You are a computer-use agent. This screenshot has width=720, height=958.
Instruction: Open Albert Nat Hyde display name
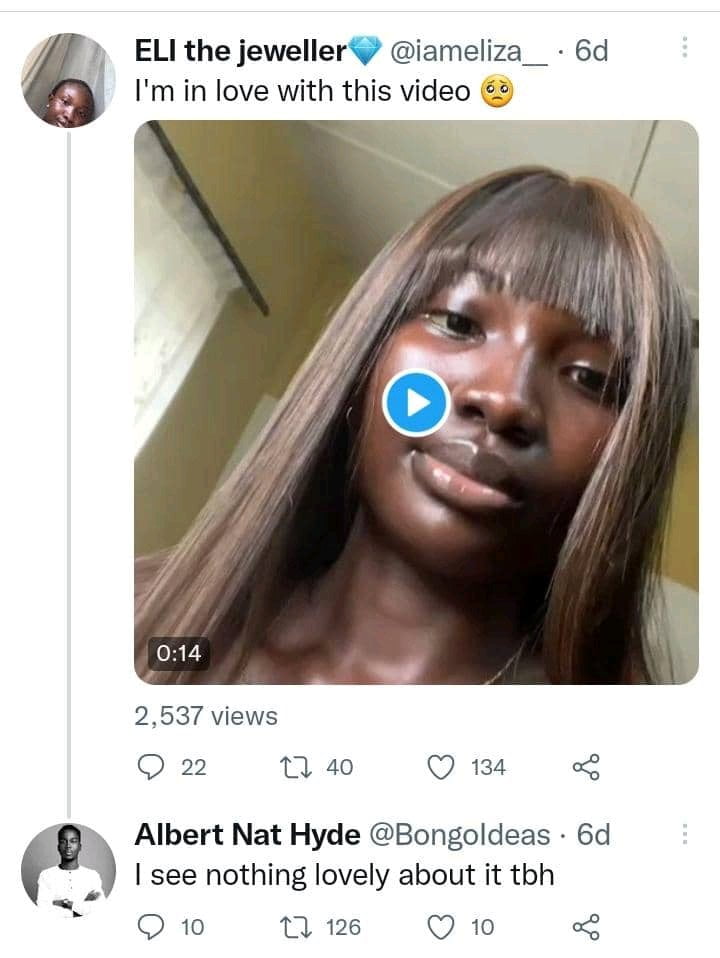[248, 835]
